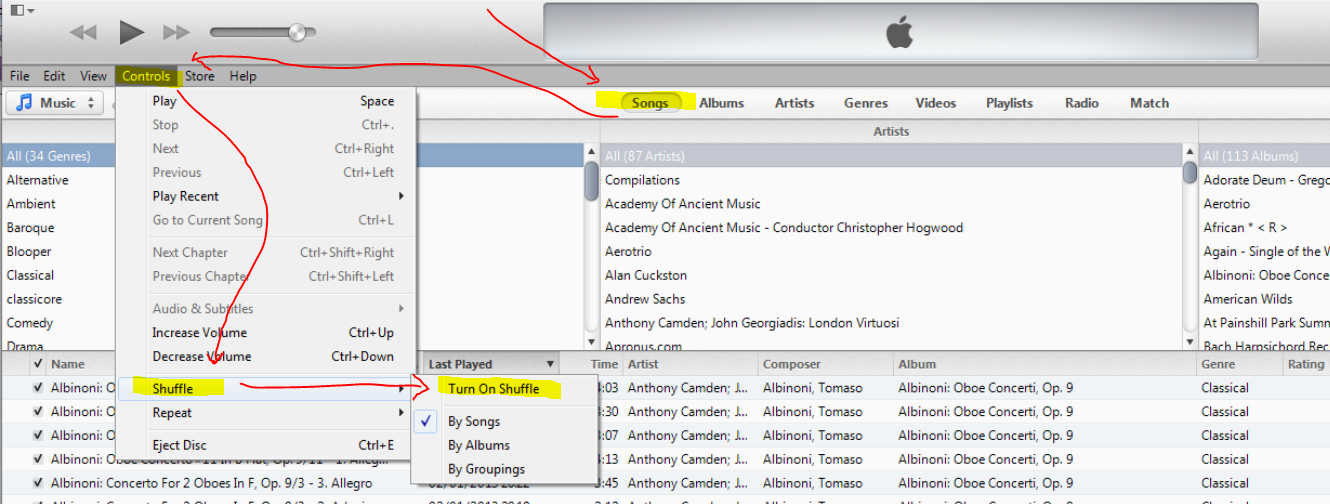
Task: Switch to the Radio tab
Action: click(1082, 103)
